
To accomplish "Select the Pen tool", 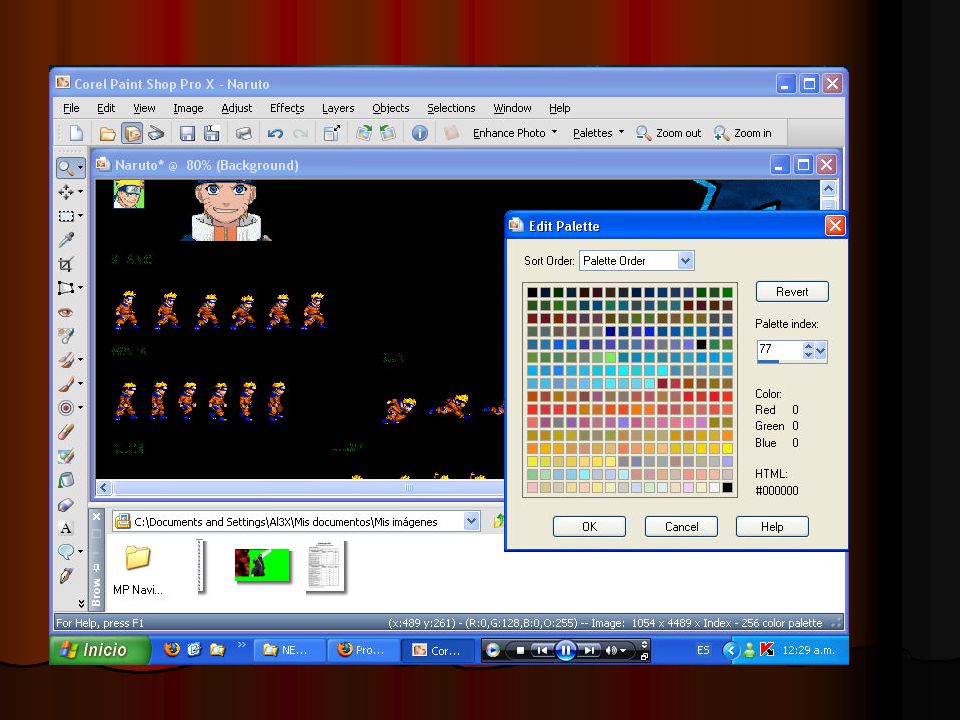I will 66,576.
